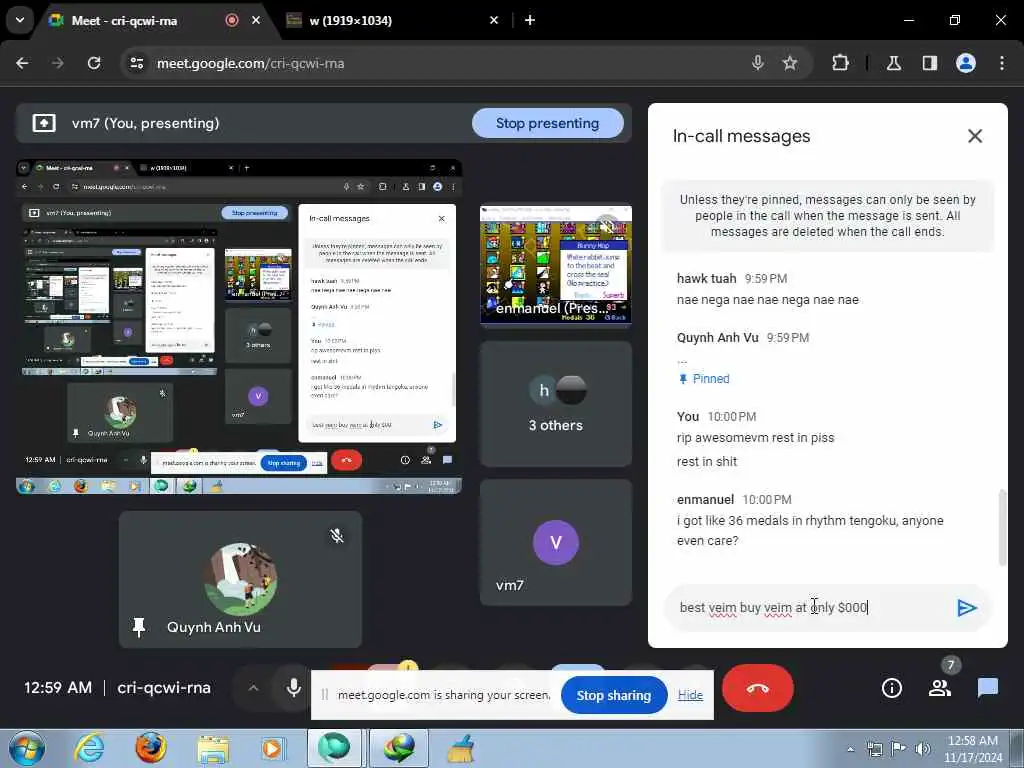The image size is (1024, 768).
Task: Open the taskbar clock showing 12:58 AM
Action: [972, 749]
